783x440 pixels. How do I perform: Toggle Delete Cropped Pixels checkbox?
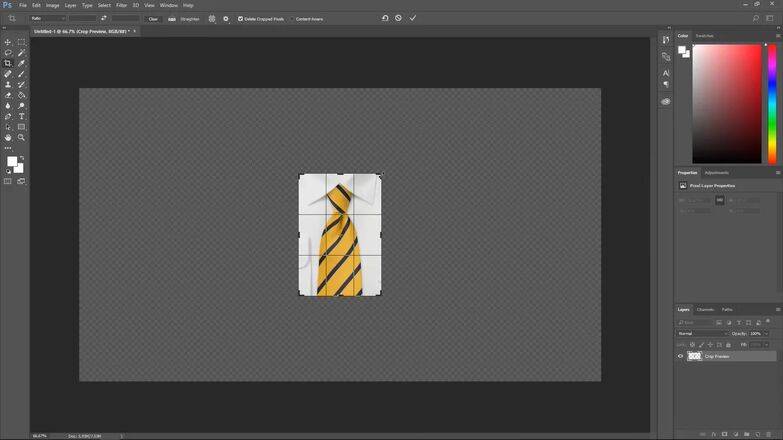tap(241, 18)
